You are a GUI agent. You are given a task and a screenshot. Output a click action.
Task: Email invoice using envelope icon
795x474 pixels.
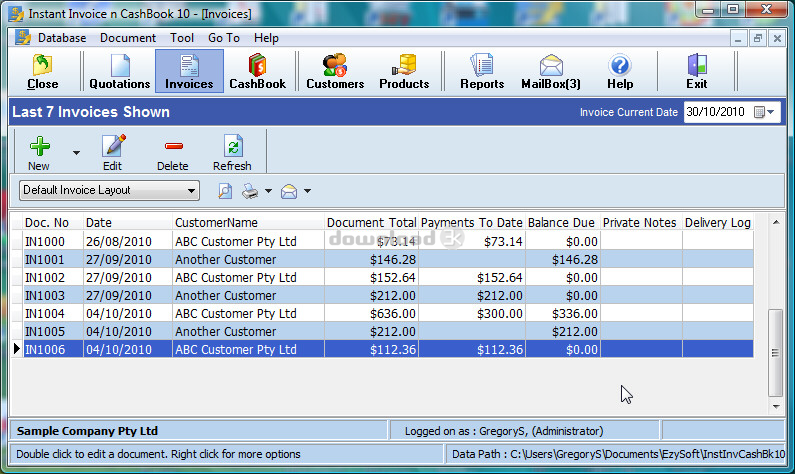tap(289, 191)
